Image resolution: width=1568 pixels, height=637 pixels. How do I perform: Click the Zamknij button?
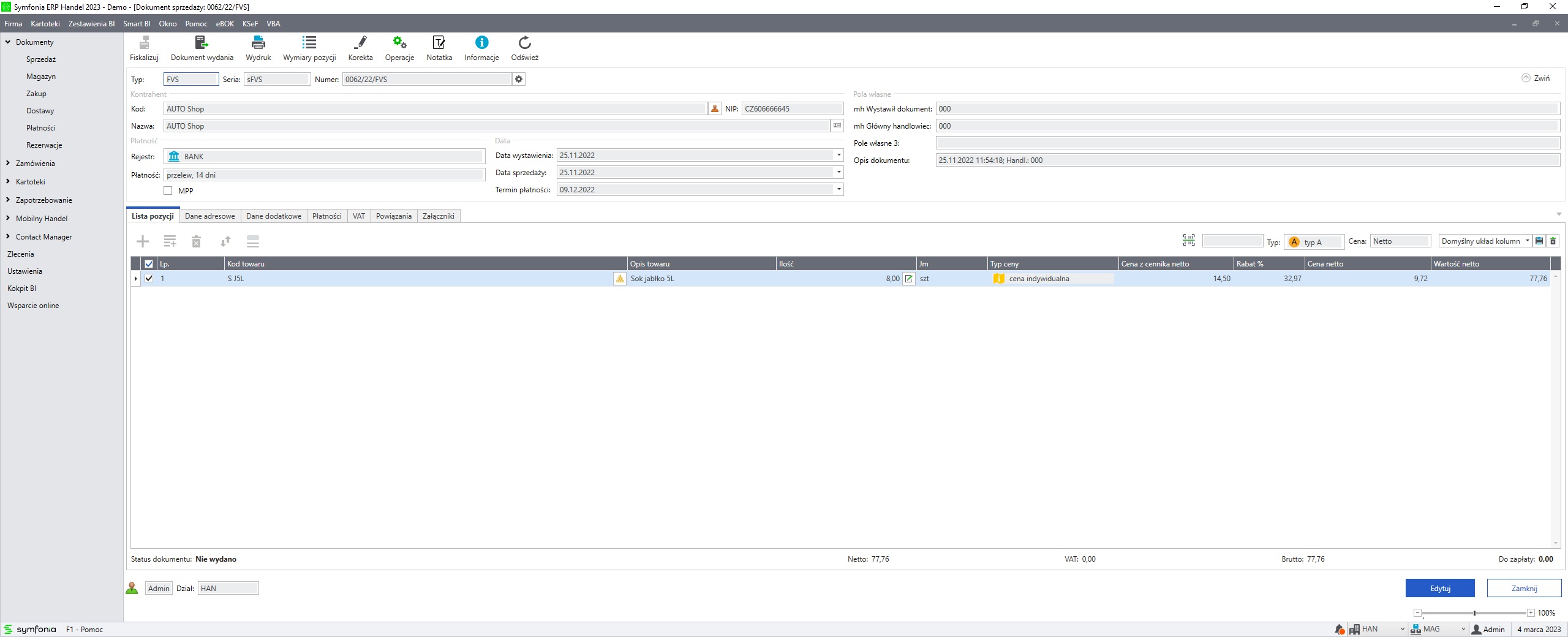click(1523, 588)
